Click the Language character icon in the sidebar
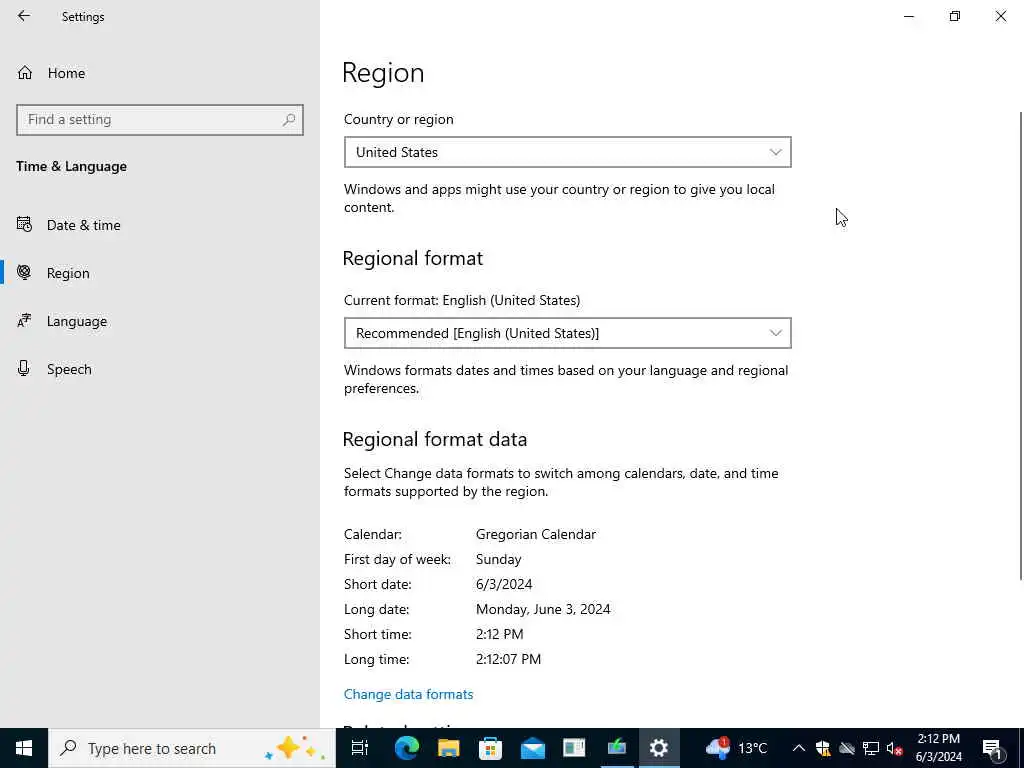Screen dimensions: 1024x768 point(24,321)
